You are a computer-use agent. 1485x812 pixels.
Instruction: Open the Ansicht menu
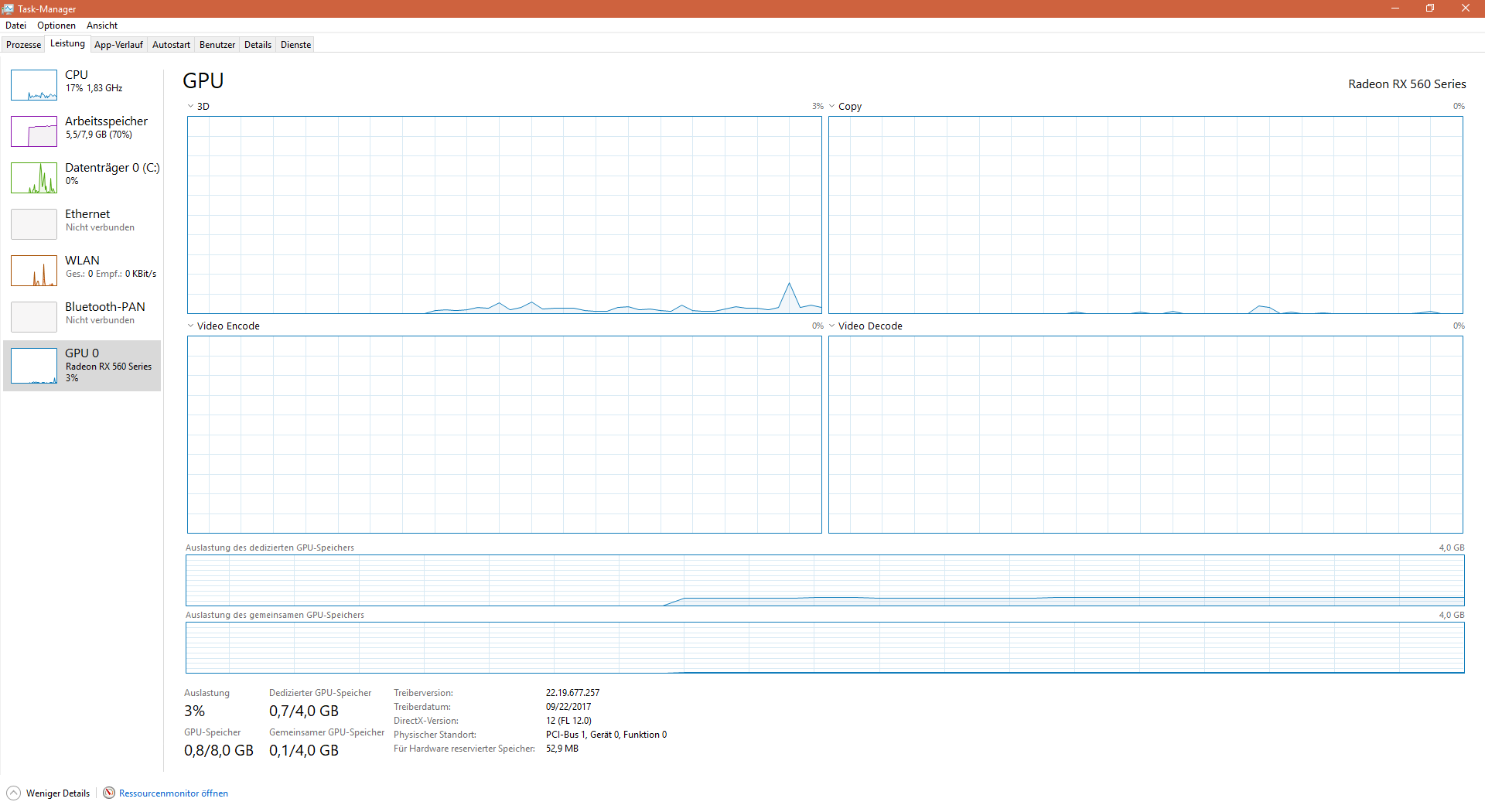pyautogui.click(x=102, y=26)
